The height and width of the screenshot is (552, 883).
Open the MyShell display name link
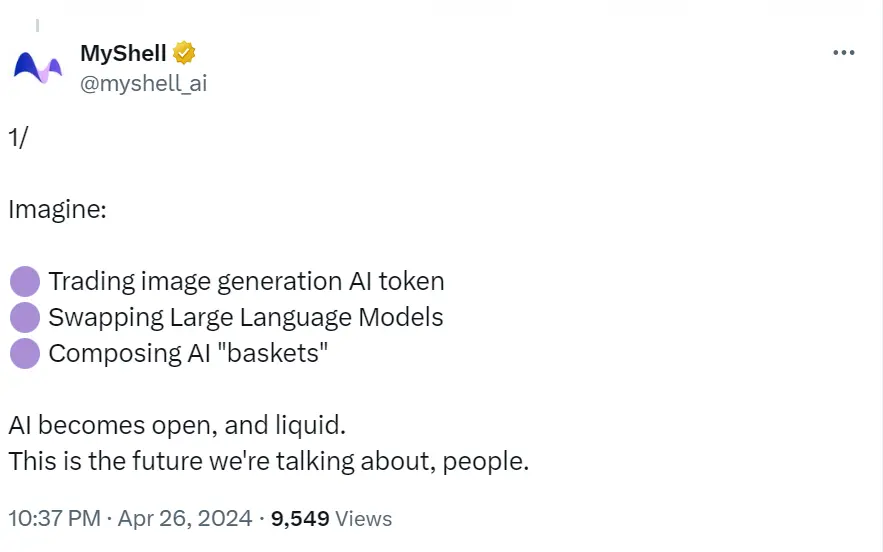point(123,54)
